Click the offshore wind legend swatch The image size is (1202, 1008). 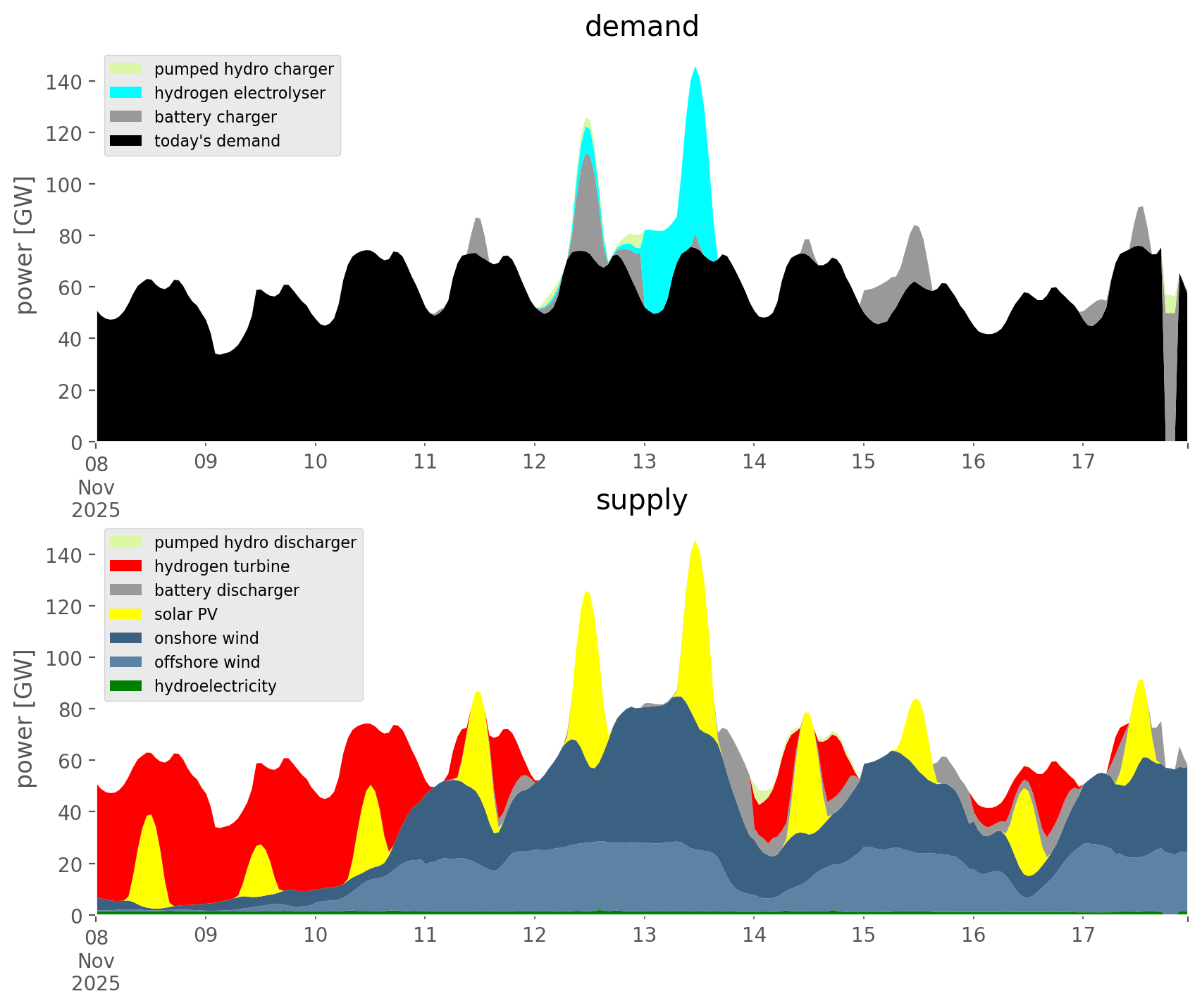pyautogui.click(x=126, y=662)
